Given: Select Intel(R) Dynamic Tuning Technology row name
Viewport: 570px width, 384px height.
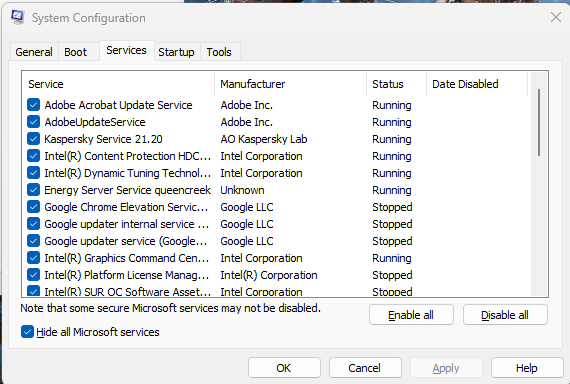Looking at the screenshot, I should (128, 173).
